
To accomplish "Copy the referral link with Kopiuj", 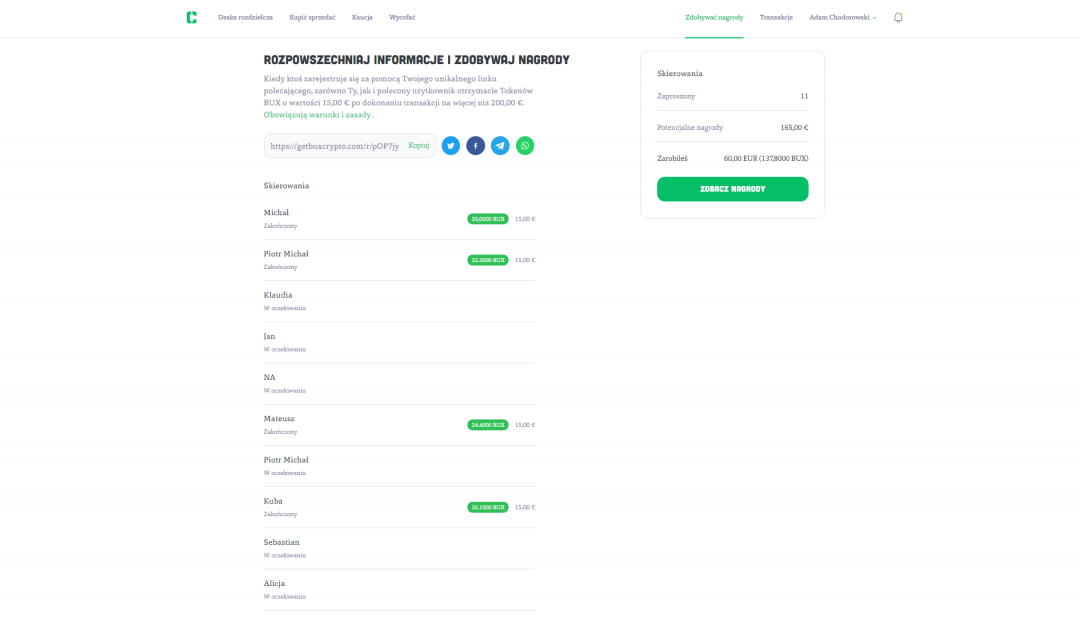I will pyautogui.click(x=419, y=146).
